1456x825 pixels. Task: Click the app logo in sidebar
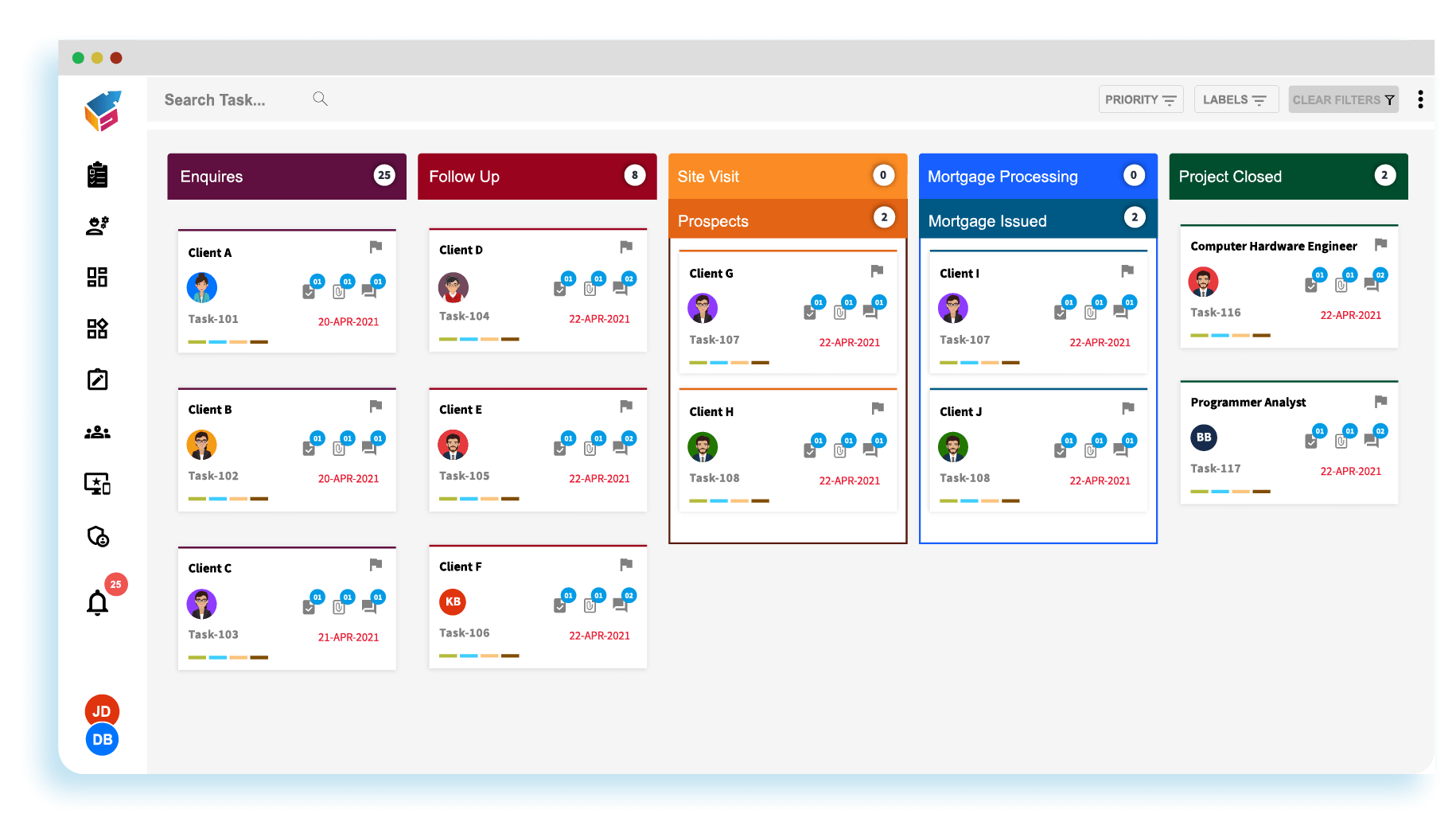click(x=103, y=111)
